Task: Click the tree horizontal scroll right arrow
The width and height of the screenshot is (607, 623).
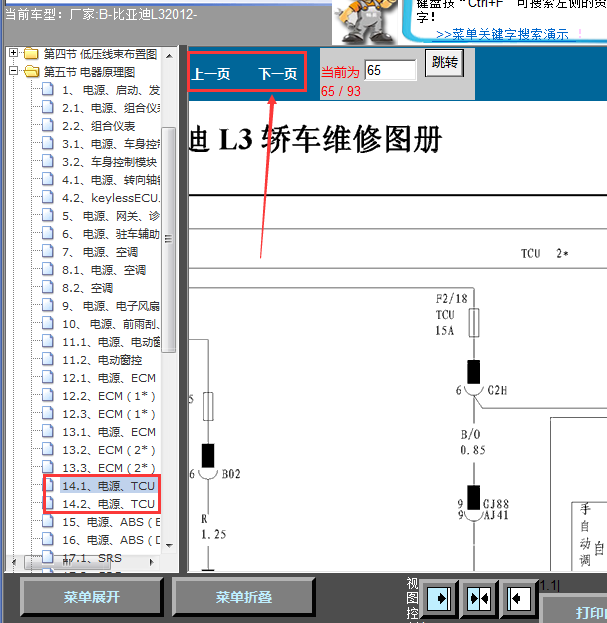Action: (151, 562)
